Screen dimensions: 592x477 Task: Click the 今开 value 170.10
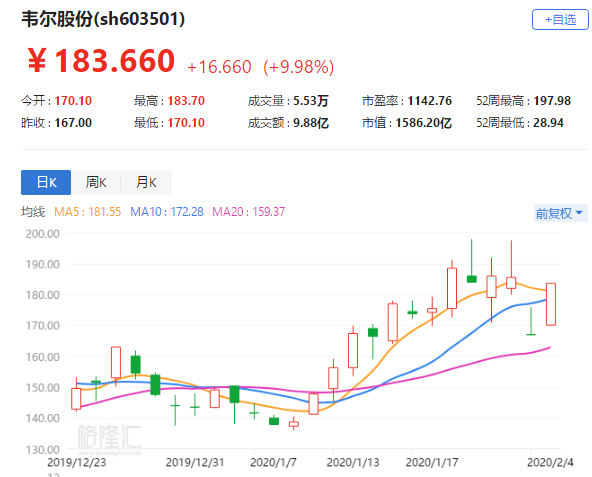73,101
